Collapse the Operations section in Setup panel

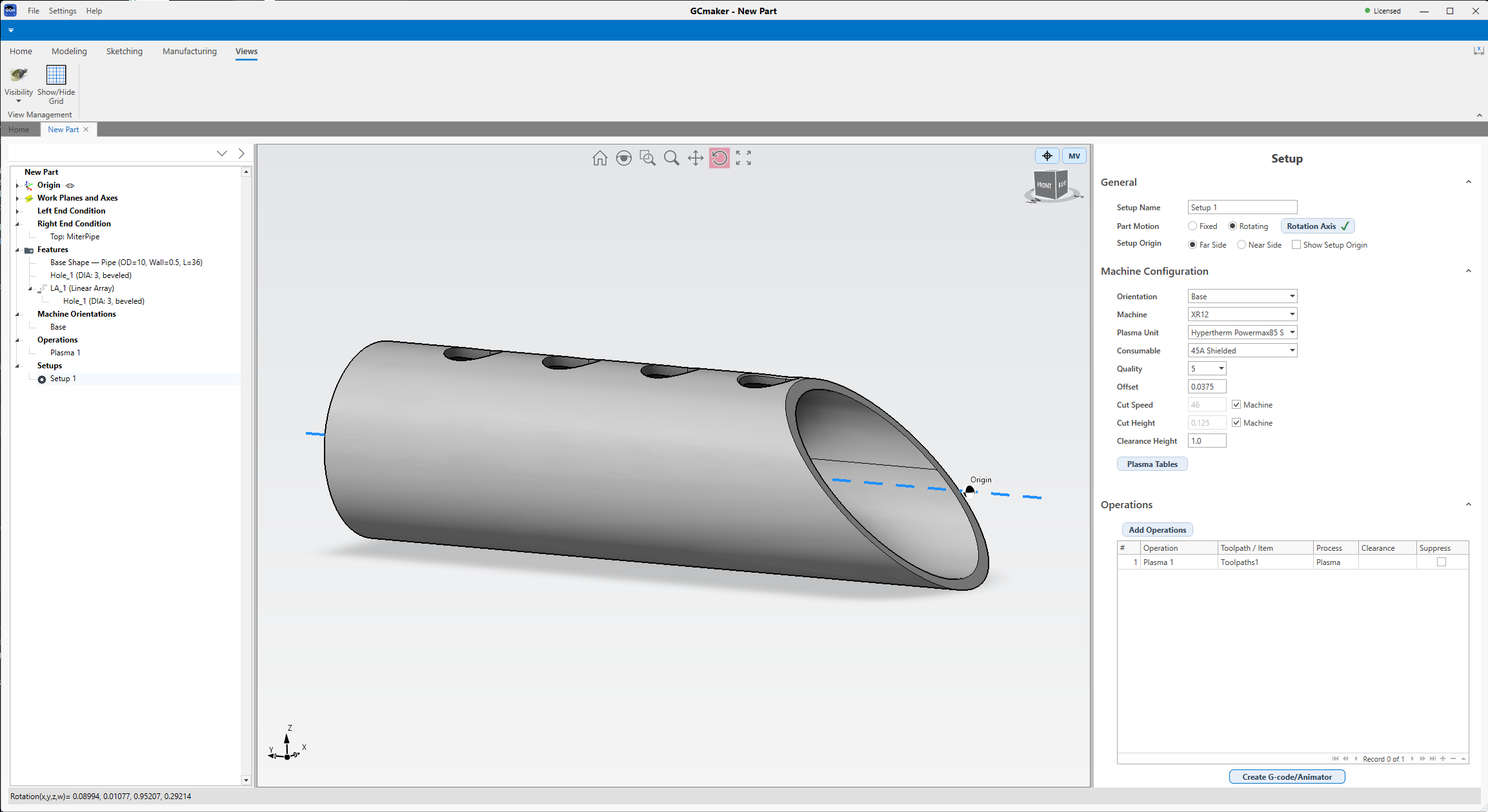(x=1469, y=505)
